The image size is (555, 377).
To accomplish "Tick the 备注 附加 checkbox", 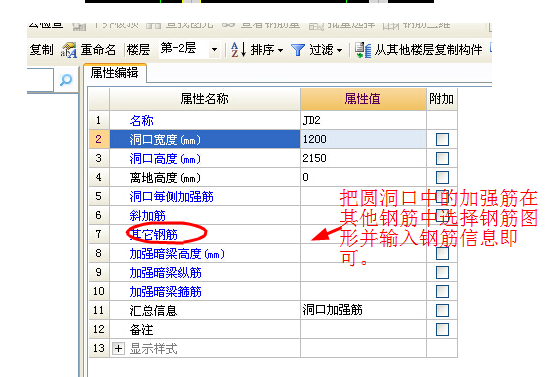I will coord(442,330).
